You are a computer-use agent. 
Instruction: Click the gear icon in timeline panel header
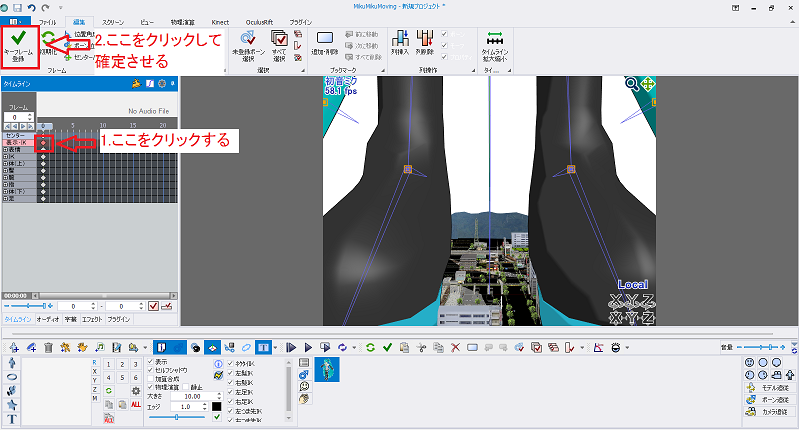pyautogui.click(x=162, y=84)
